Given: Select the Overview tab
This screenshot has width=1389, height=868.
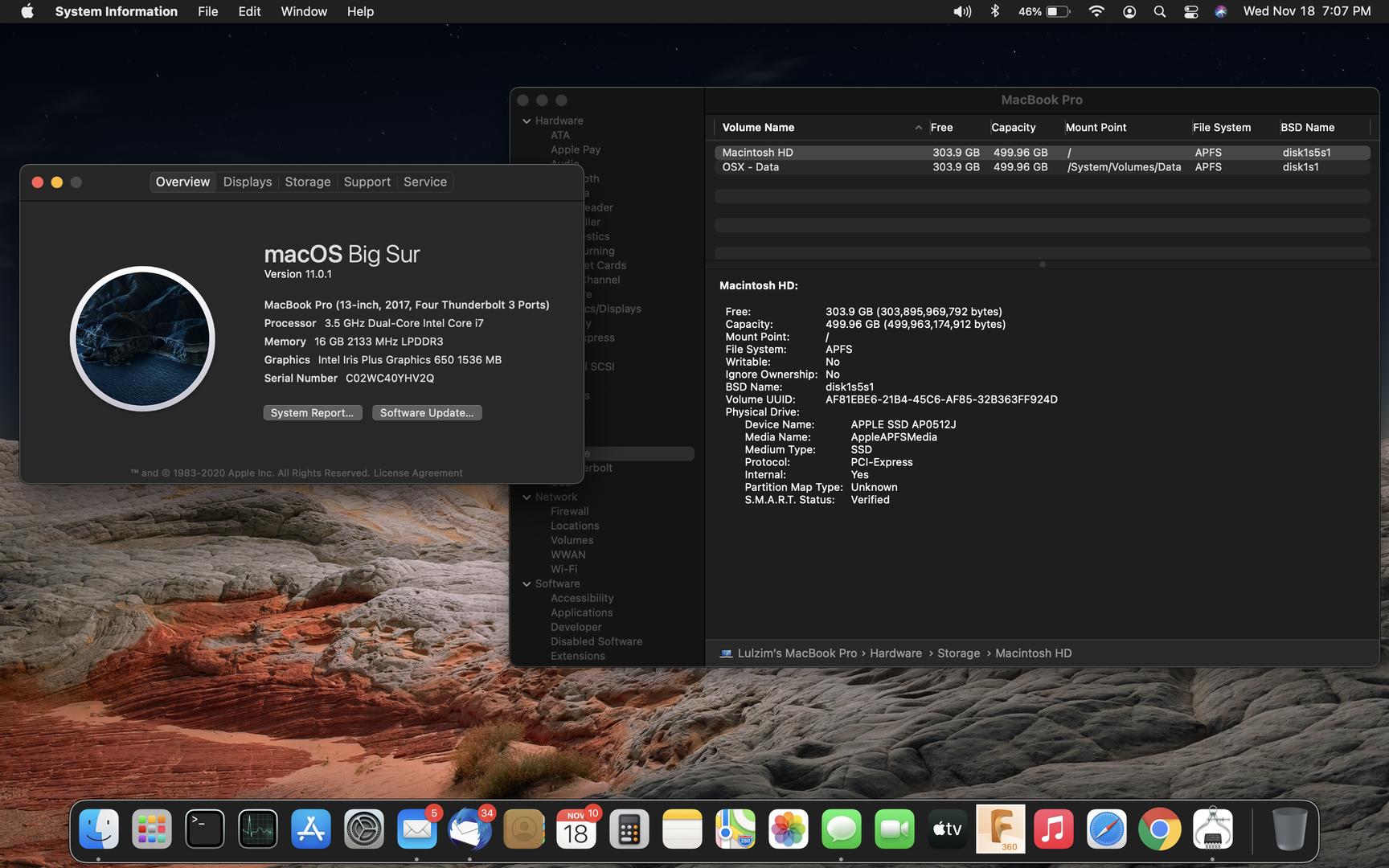Looking at the screenshot, I should coord(182,182).
